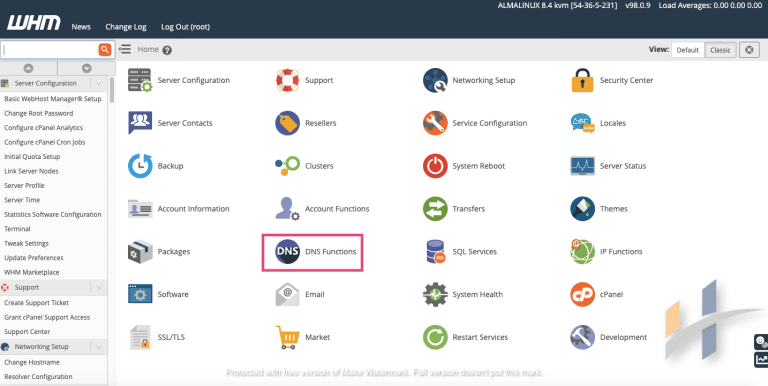Open the Security Center padlock icon

(582, 80)
